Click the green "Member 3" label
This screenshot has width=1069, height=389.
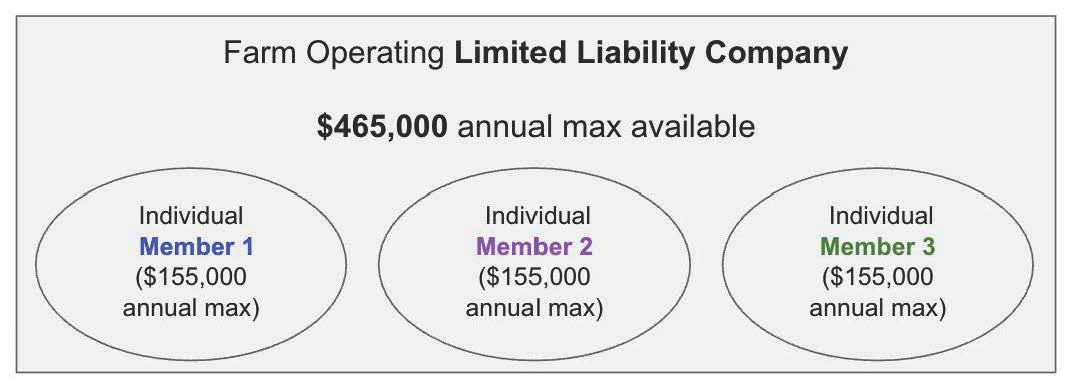coord(877,247)
